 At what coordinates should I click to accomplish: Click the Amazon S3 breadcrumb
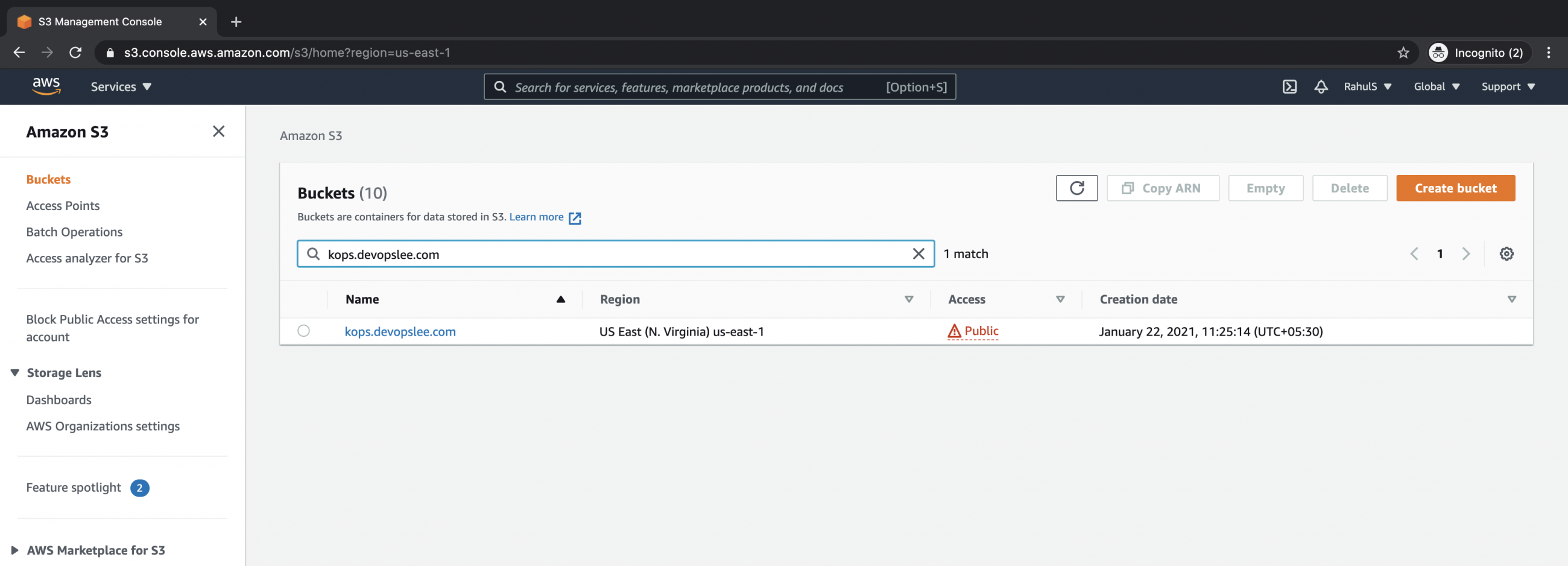[x=311, y=135]
